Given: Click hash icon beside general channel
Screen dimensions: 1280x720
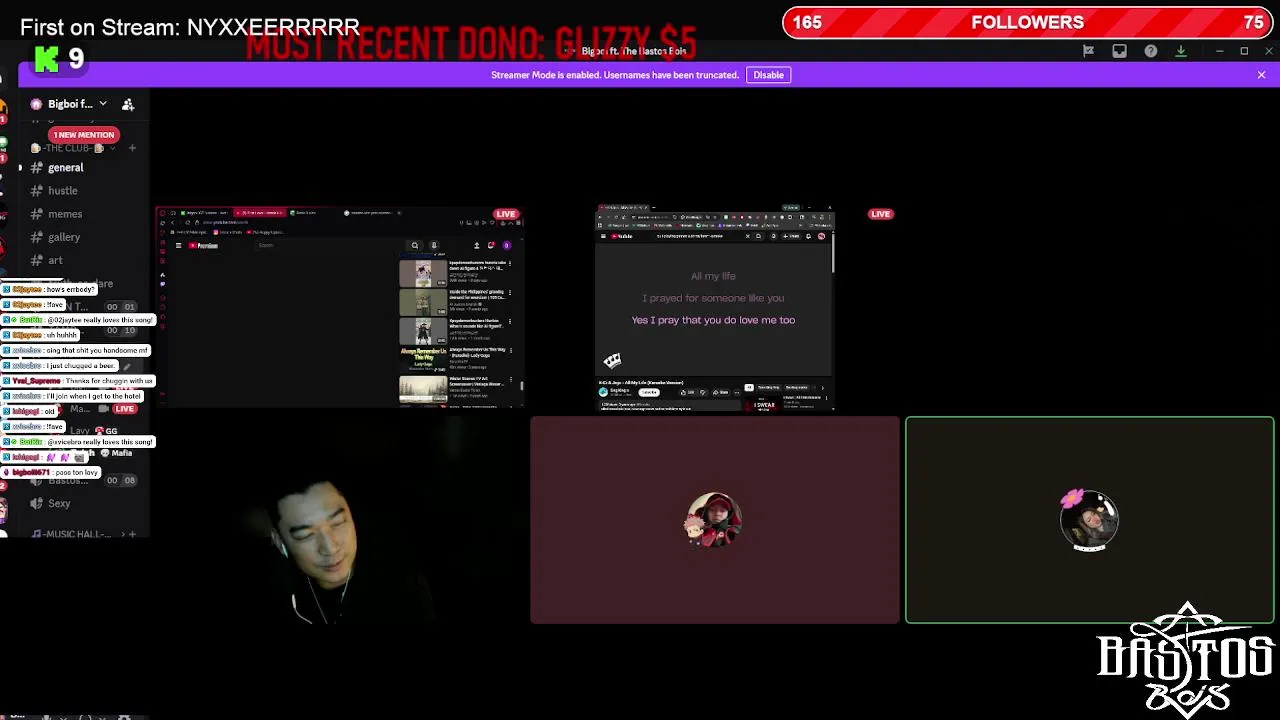Looking at the screenshot, I should coord(37,168).
